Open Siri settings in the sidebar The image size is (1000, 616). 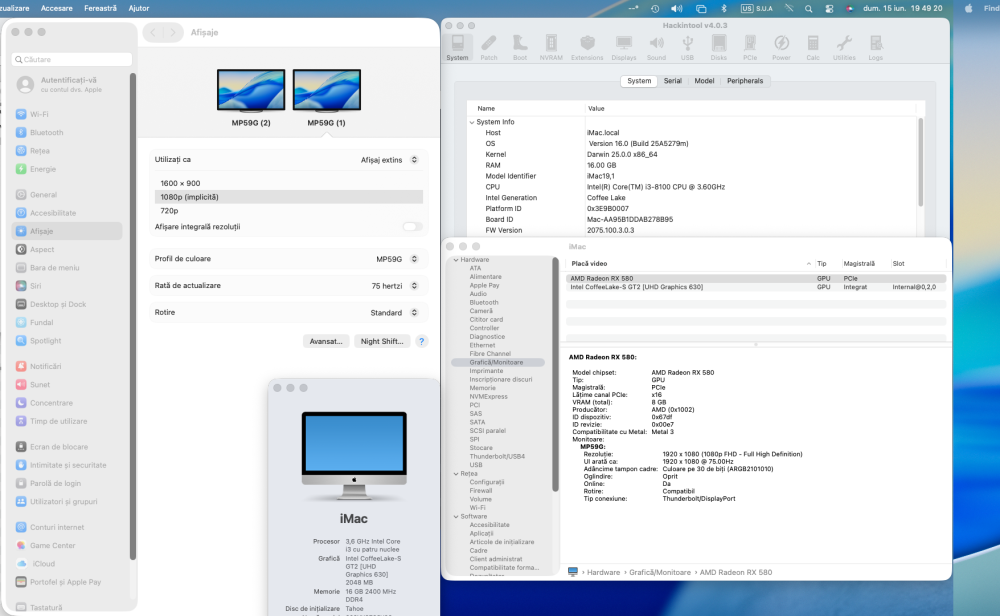point(67,286)
